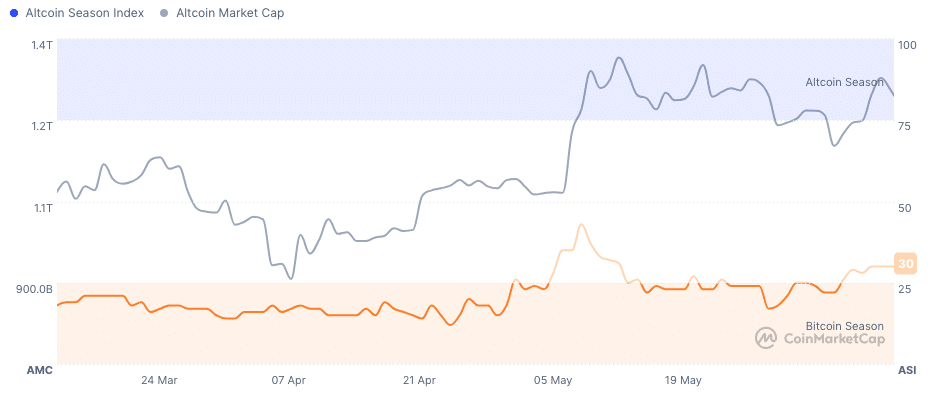The width and height of the screenshot is (934, 401).
Task: Click the orange 30 current value badge
Action: tap(906, 264)
